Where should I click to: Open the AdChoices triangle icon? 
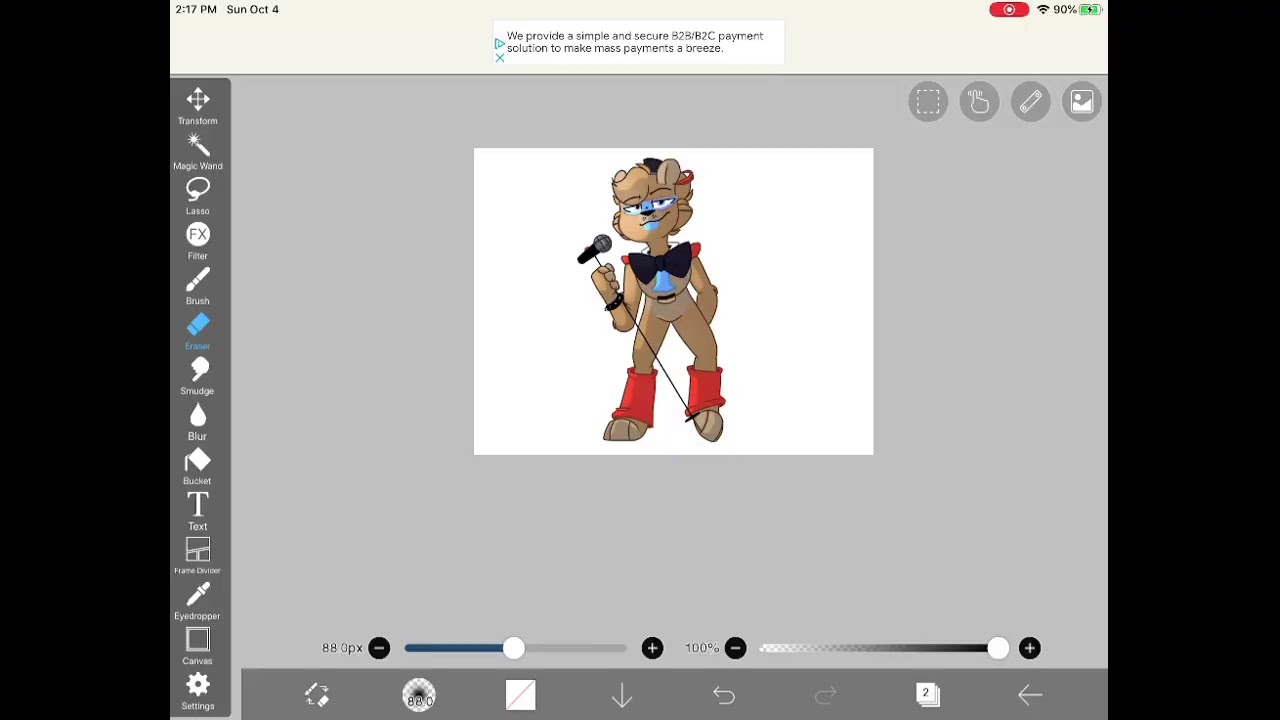coord(499,44)
